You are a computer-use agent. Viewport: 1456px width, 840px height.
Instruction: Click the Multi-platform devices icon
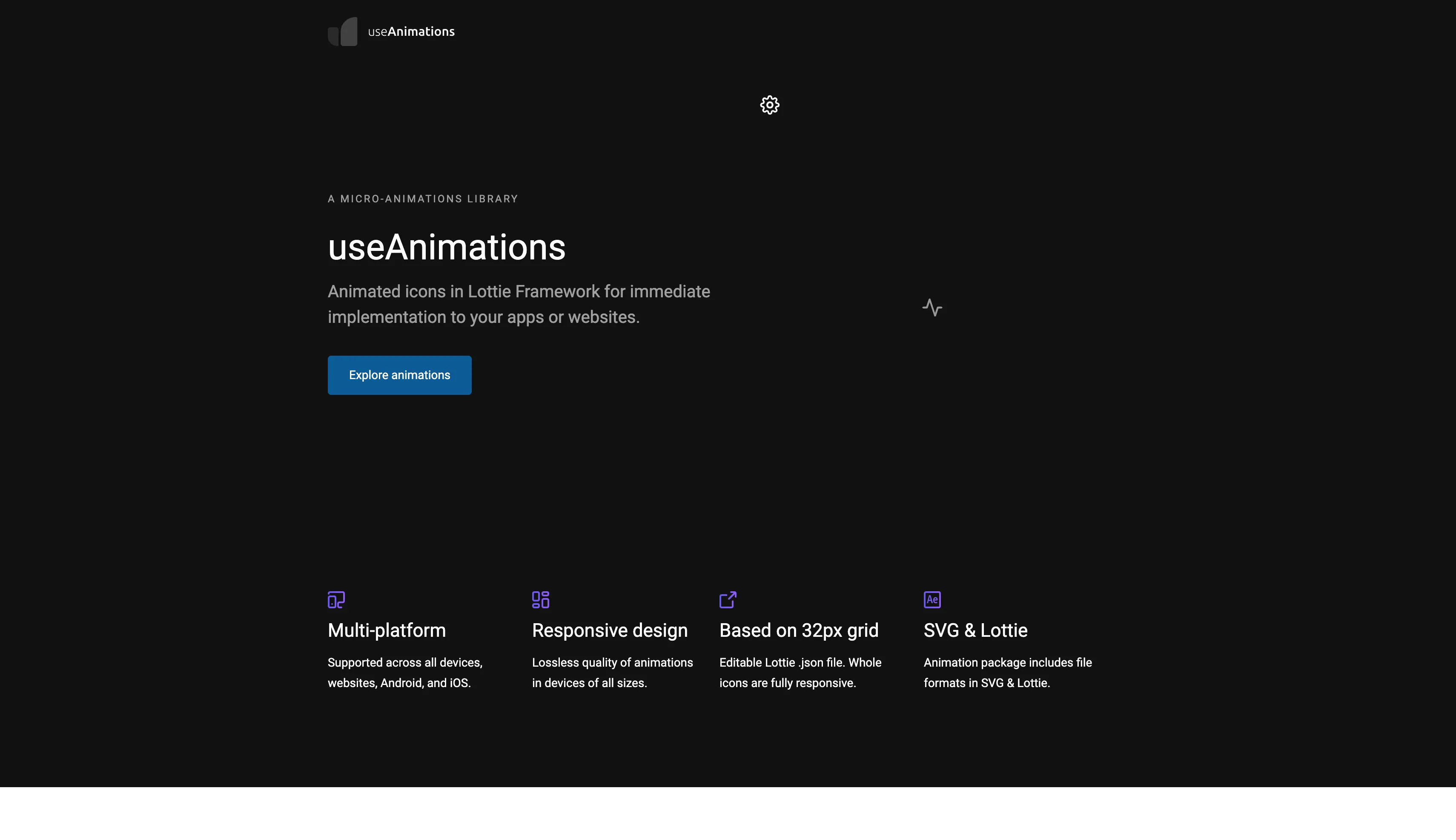pyautogui.click(x=336, y=599)
